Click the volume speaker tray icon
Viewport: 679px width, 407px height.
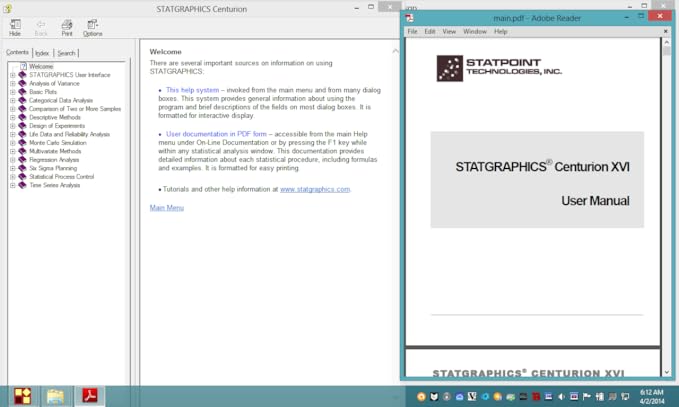561,396
